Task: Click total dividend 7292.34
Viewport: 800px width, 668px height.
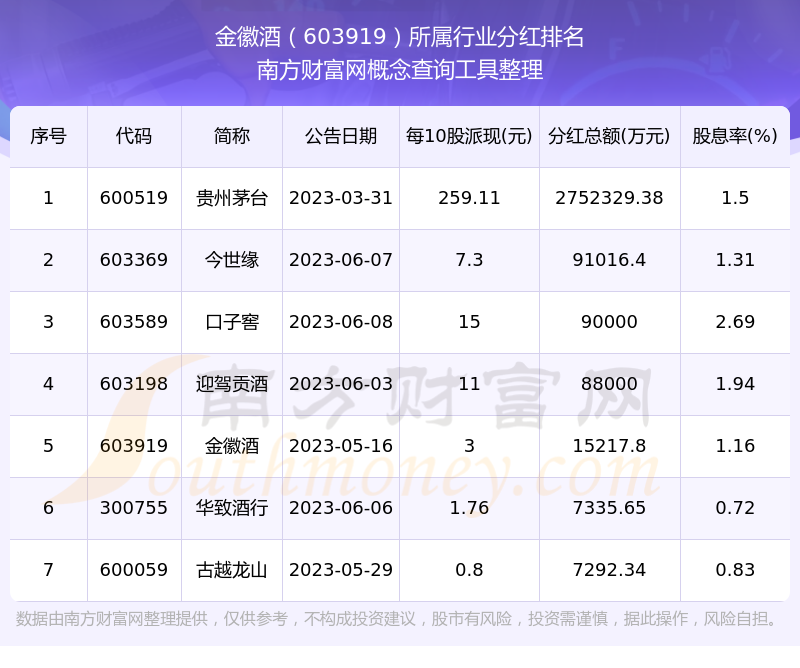Action: [x=609, y=570]
